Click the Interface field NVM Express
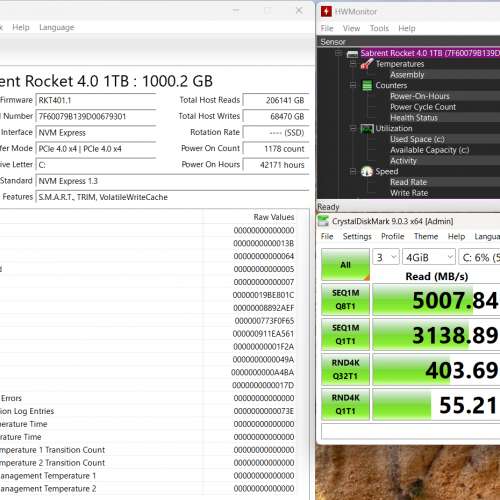500x500 pixels. [x=96, y=133]
